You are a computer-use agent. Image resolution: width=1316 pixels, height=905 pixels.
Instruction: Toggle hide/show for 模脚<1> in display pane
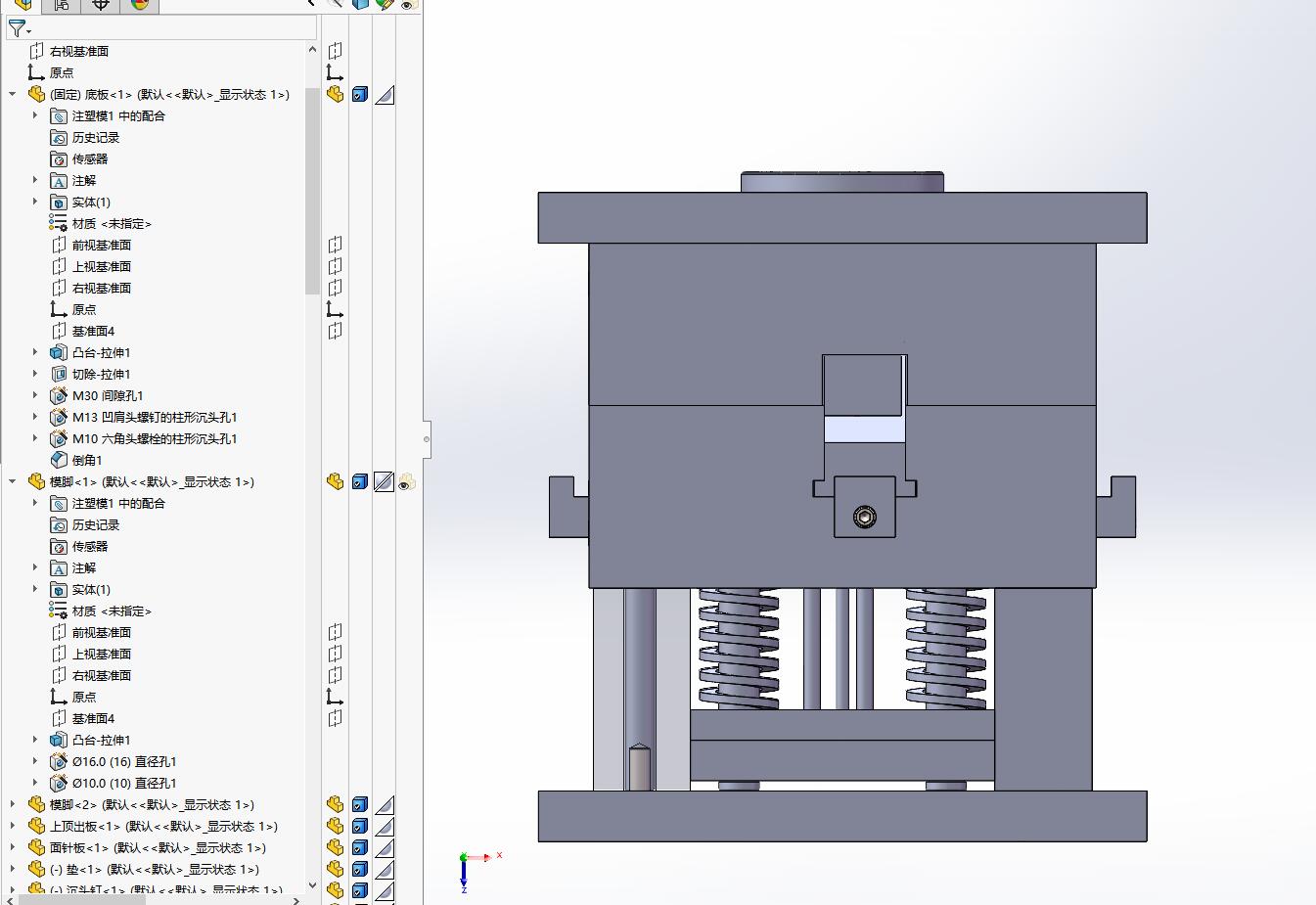pos(335,482)
